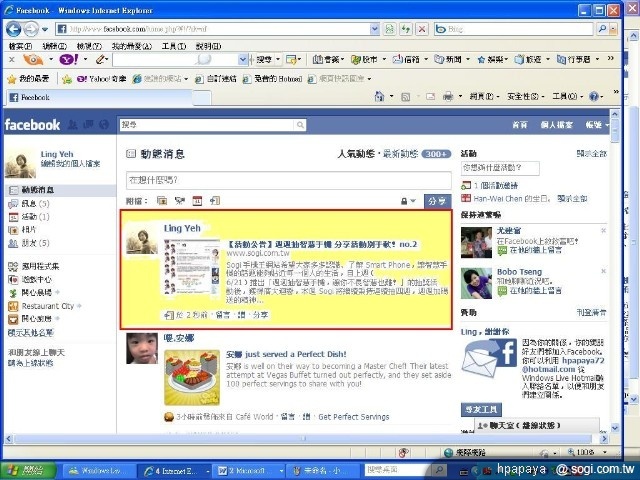
Task: Click the Yahoo toolbar pencil icon
Action: [100, 60]
